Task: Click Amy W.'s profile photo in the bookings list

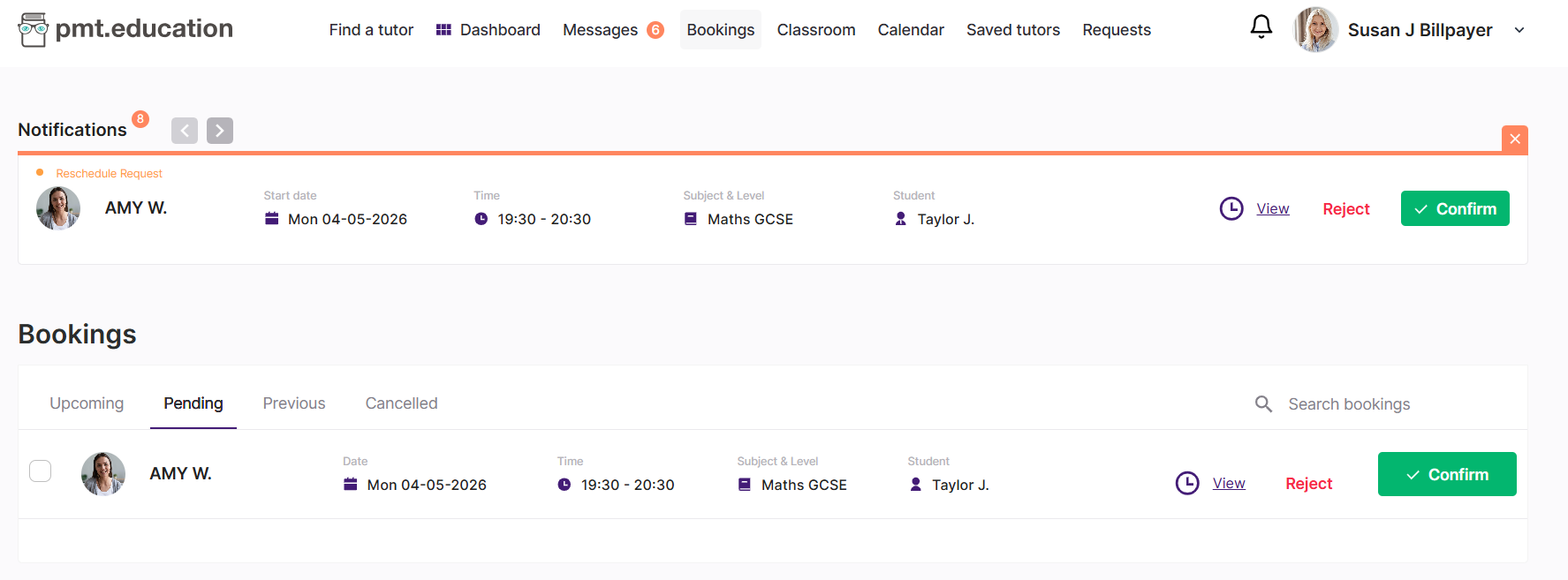Action: click(103, 474)
